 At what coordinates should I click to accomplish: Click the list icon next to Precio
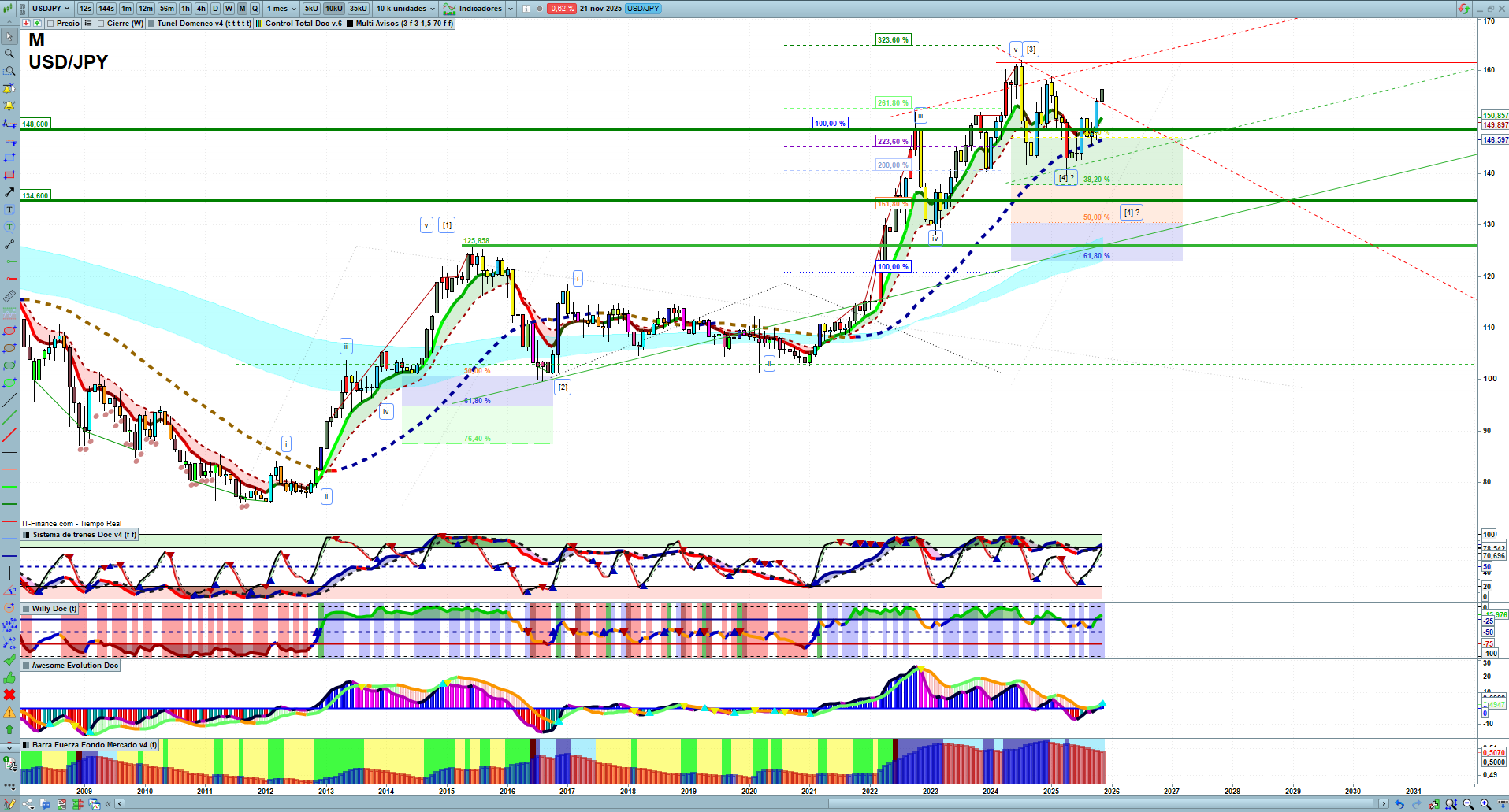point(88,24)
